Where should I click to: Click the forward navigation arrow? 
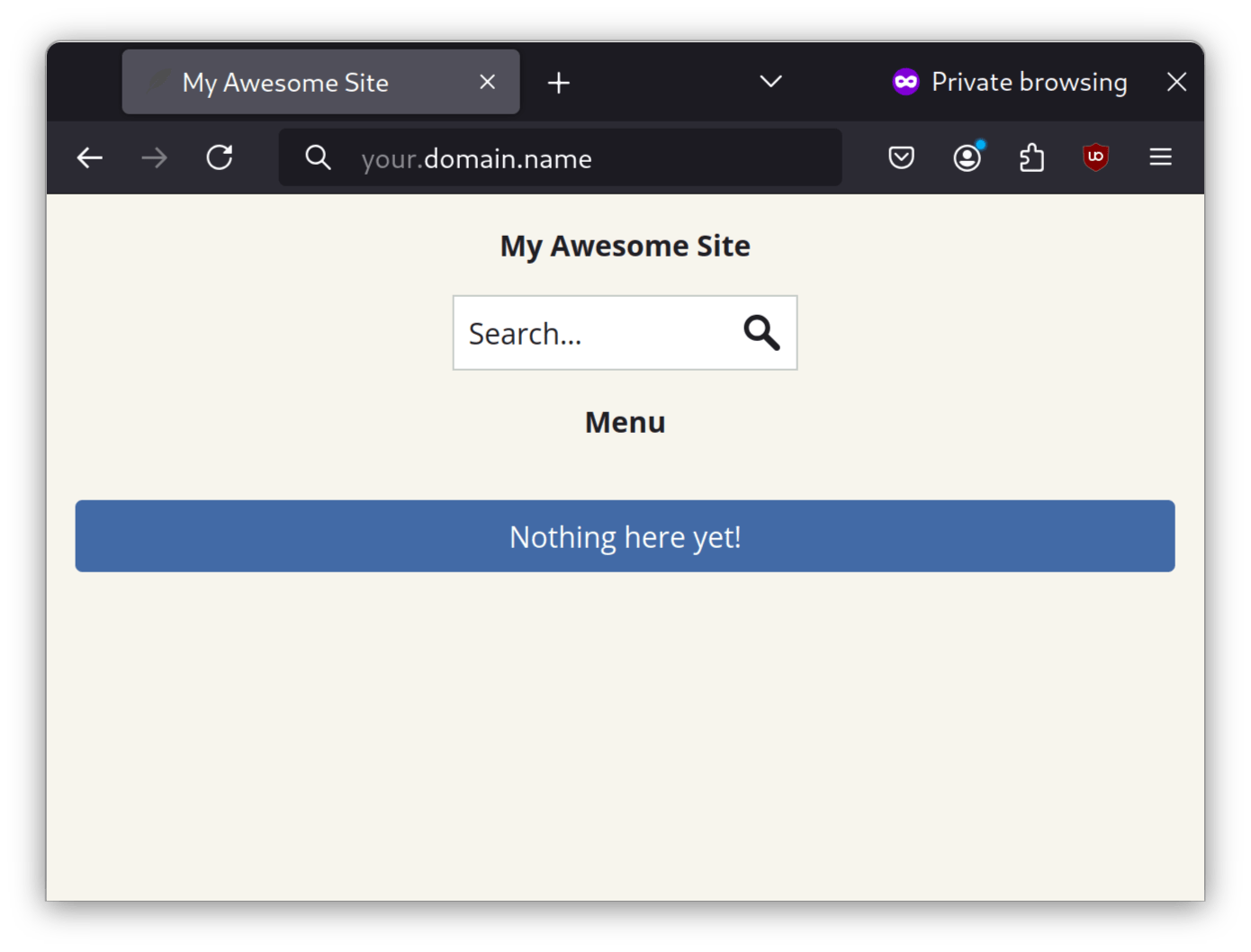click(x=154, y=158)
